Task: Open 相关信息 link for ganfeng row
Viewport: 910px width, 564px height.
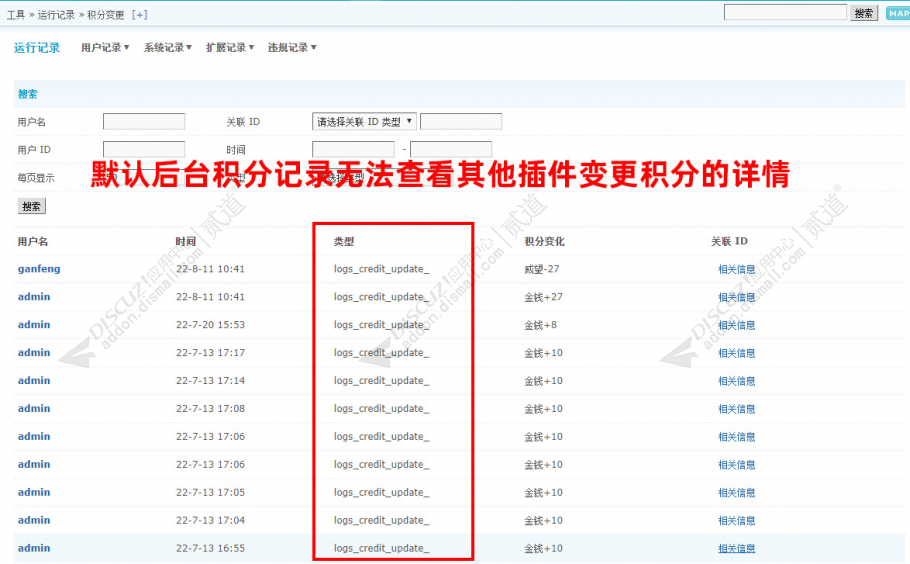Action: click(x=736, y=269)
